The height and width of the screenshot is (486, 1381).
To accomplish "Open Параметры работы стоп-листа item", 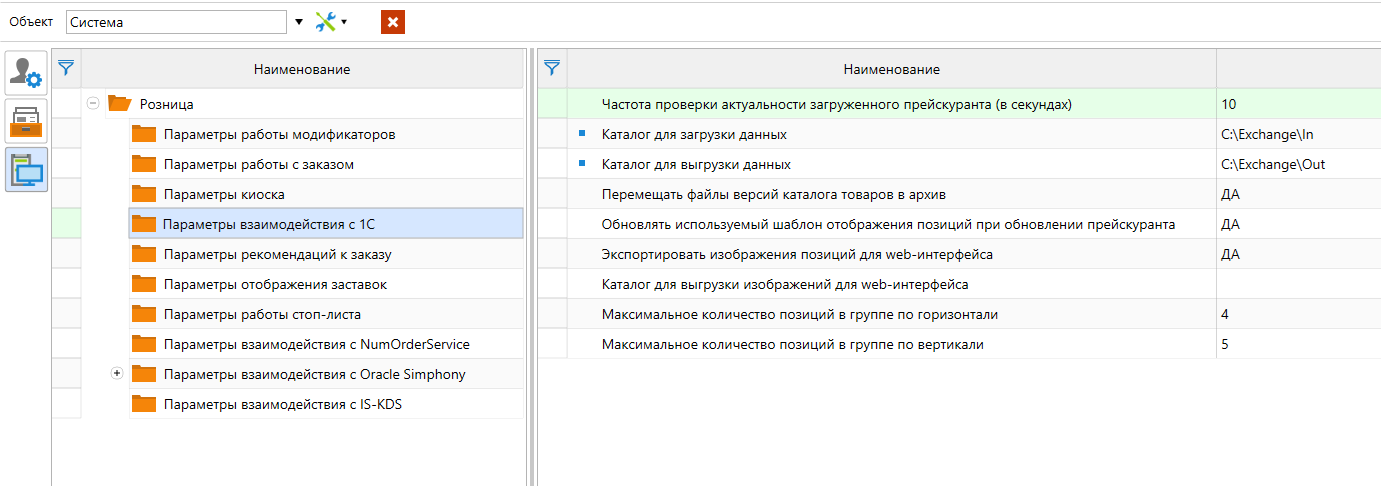I will (x=264, y=314).
